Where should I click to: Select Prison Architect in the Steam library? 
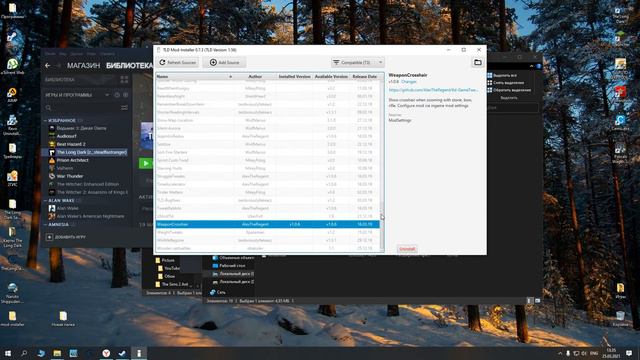[x=73, y=160]
